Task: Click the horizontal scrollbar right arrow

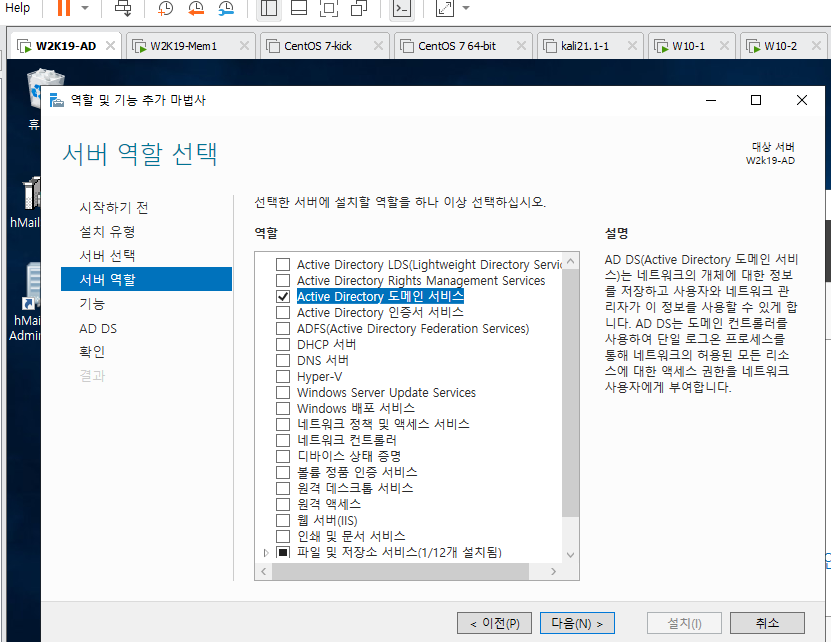Action: (553, 571)
